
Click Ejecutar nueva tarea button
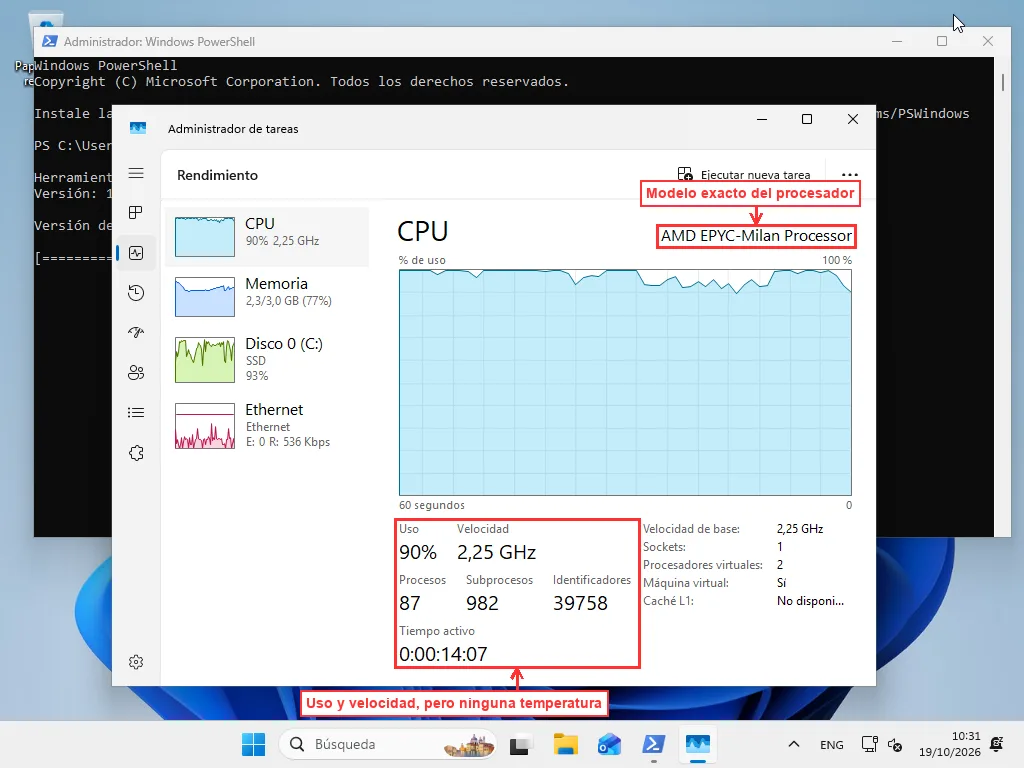point(744,174)
